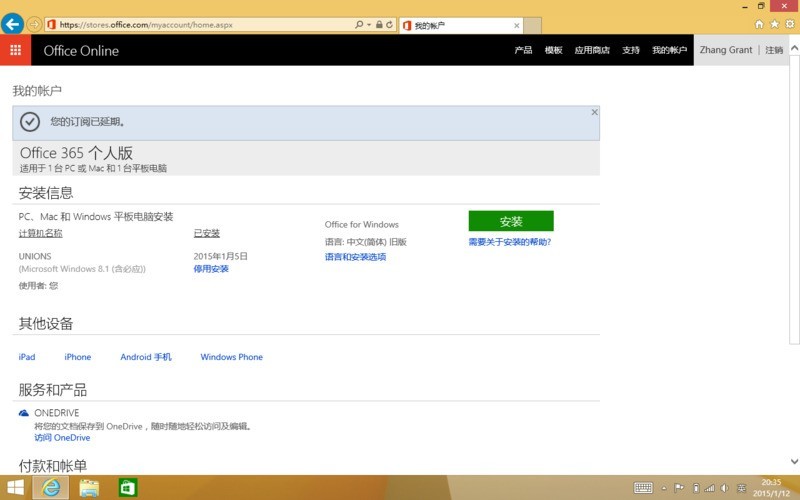
Task: Click the UNIONS computer name text
Action: tap(35, 256)
